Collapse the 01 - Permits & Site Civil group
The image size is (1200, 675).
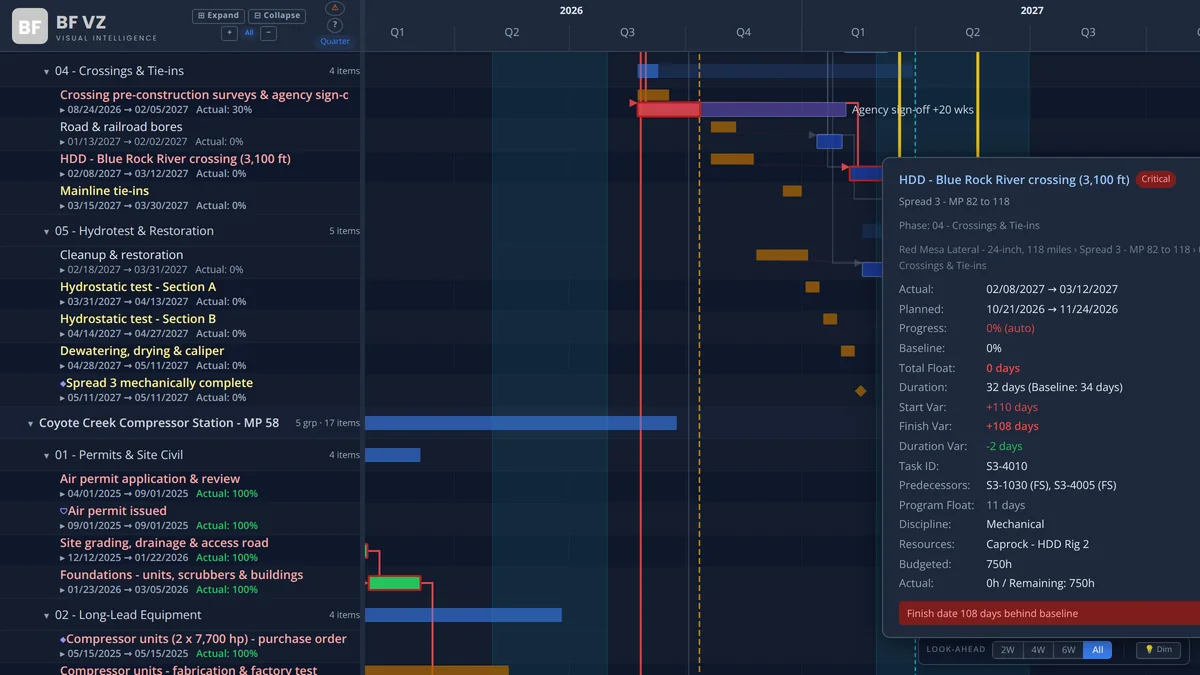tap(46, 456)
